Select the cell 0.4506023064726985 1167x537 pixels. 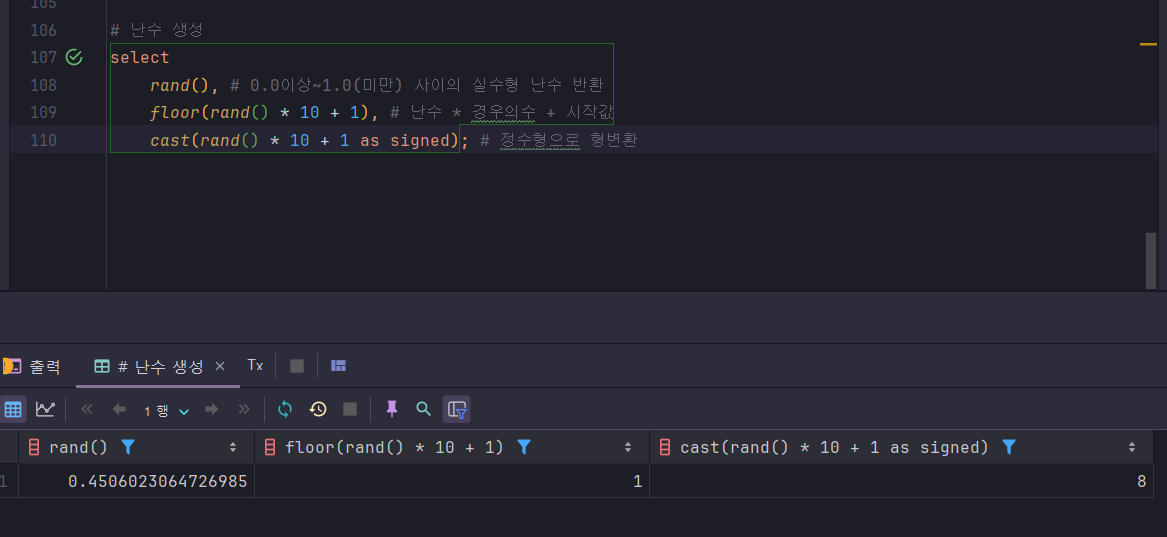coord(137,481)
